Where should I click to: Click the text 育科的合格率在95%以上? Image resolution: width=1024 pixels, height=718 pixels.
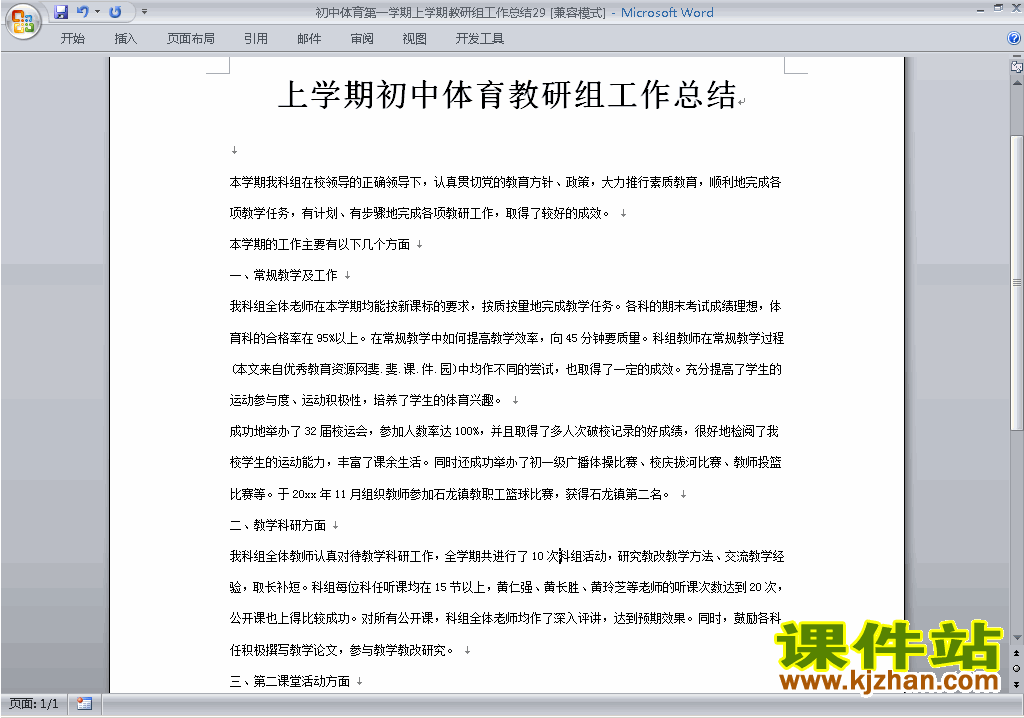pos(294,338)
